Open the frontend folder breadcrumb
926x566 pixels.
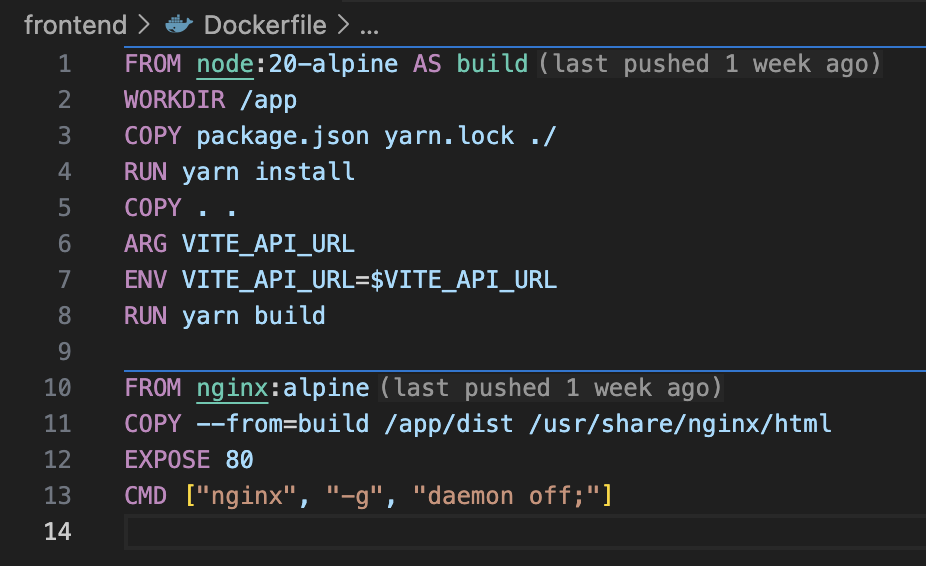tap(75, 24)
